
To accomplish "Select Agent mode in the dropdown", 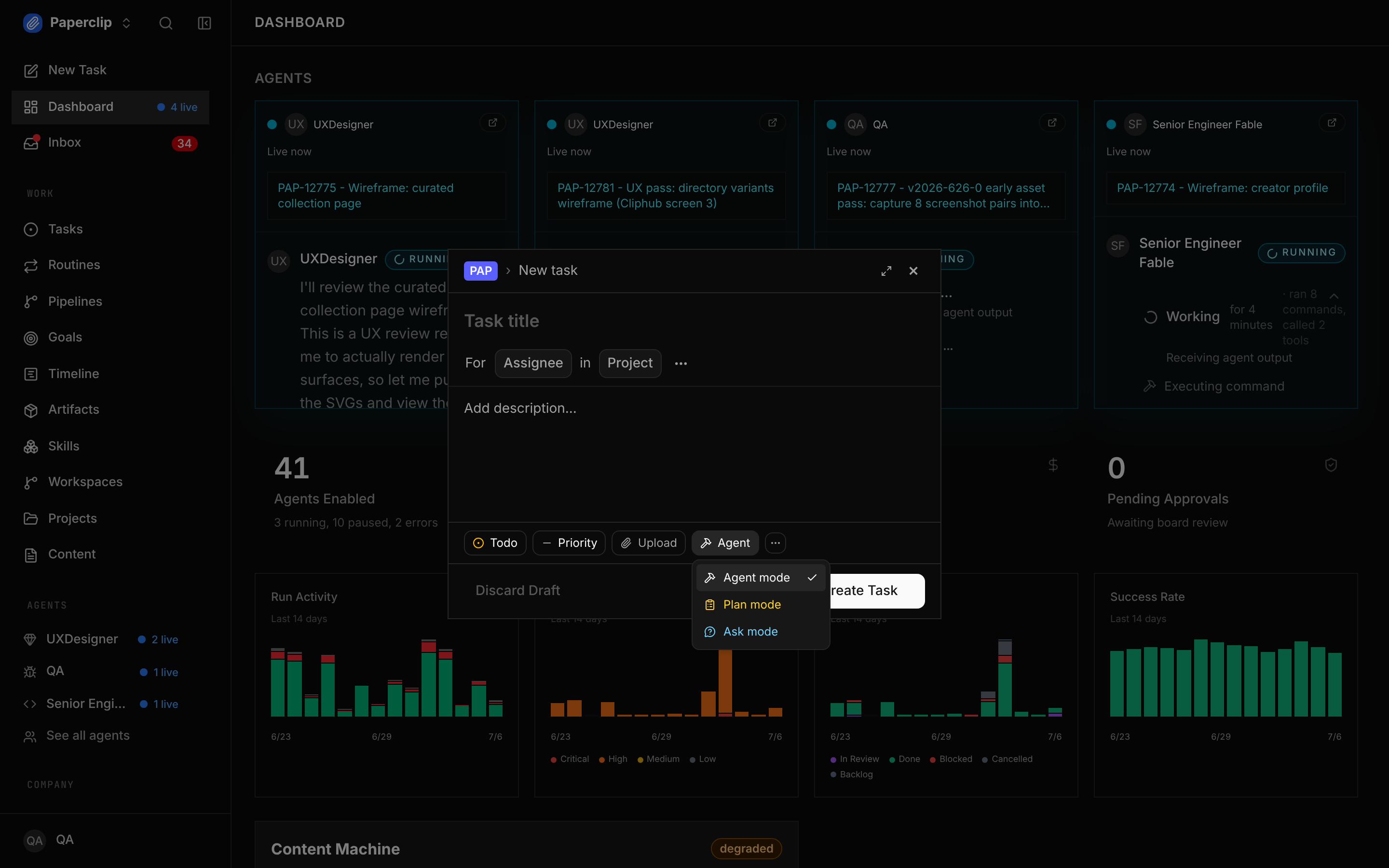I will 761,578.
